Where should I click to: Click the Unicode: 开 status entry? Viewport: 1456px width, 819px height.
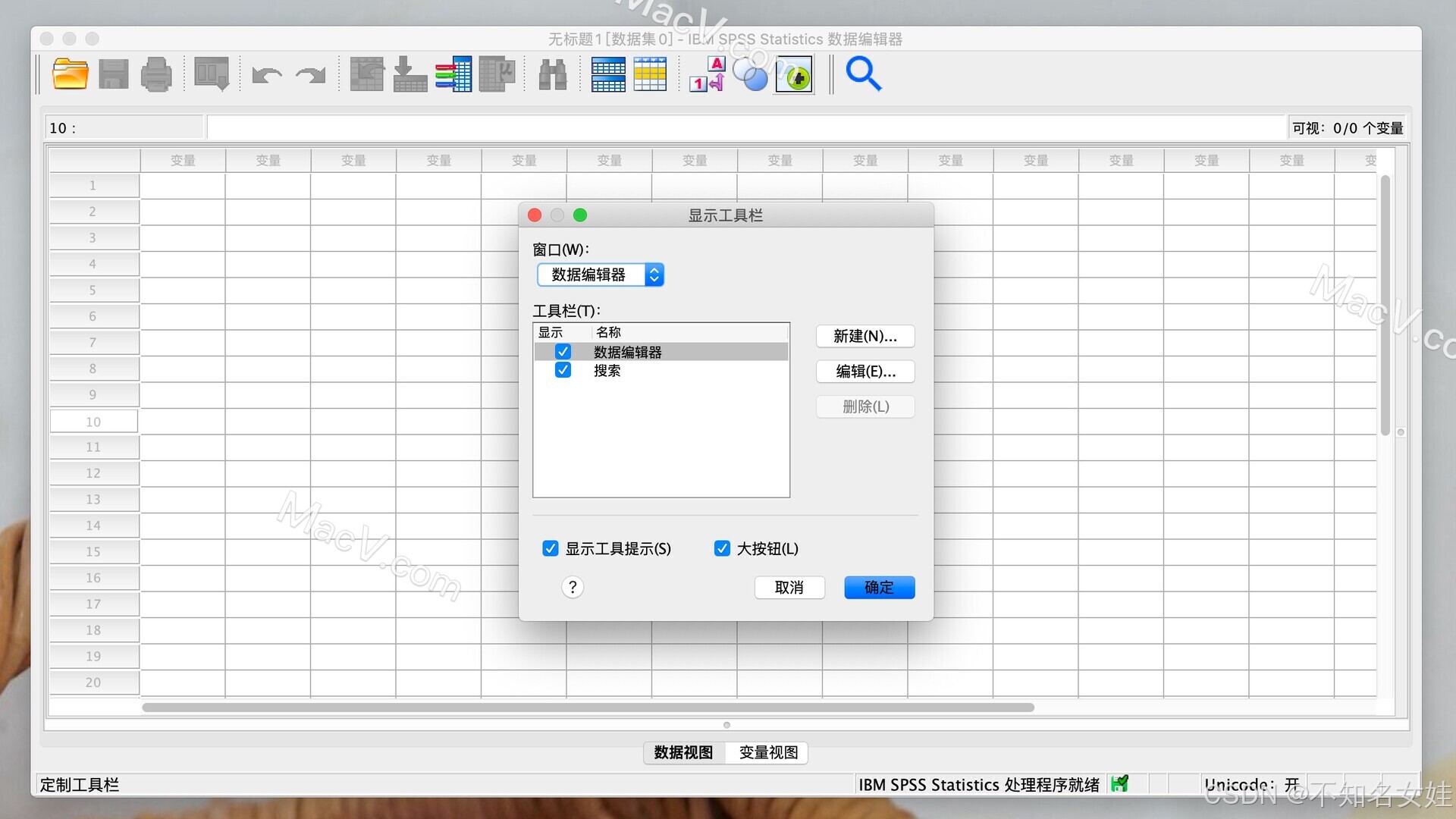point(1251,784)
